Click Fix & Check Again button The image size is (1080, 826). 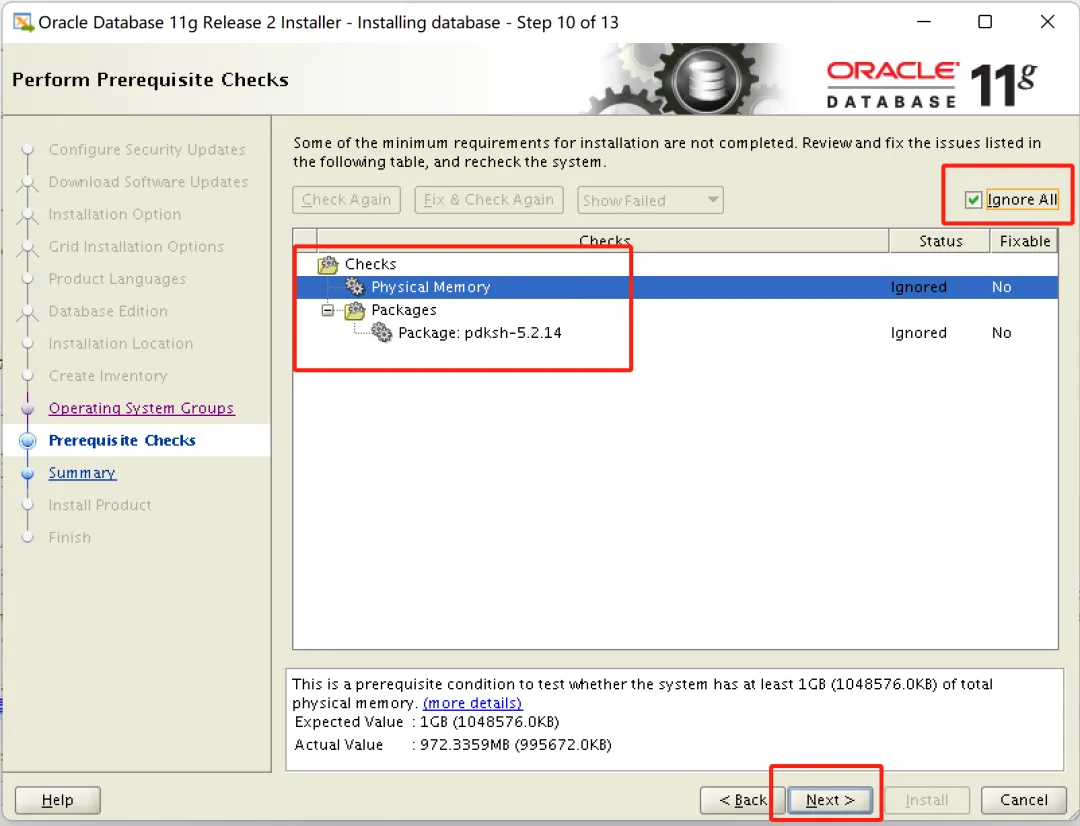489,200
